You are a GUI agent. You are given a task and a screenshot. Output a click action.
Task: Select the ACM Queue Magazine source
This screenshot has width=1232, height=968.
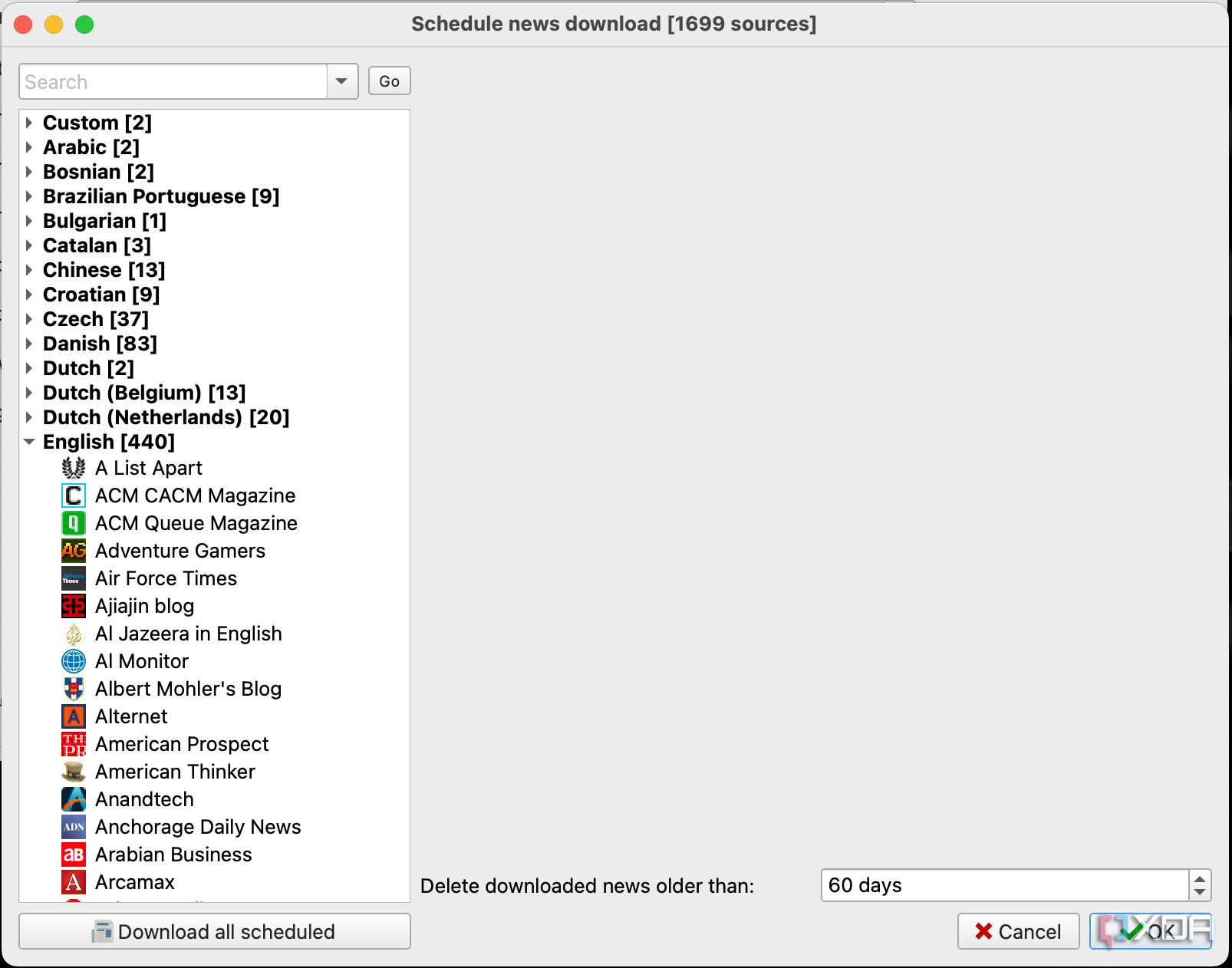(196, 523)
